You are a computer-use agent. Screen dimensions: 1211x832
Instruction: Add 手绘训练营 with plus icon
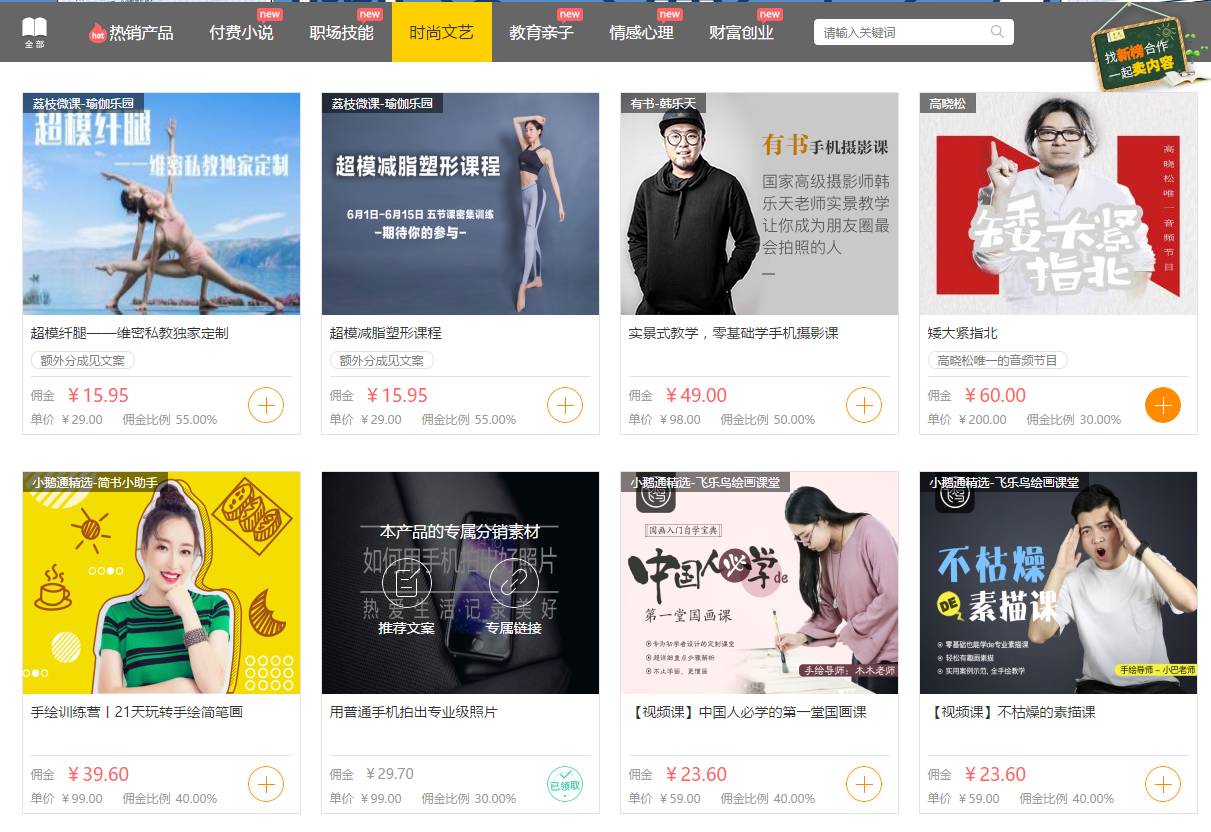tap(266, 784)
